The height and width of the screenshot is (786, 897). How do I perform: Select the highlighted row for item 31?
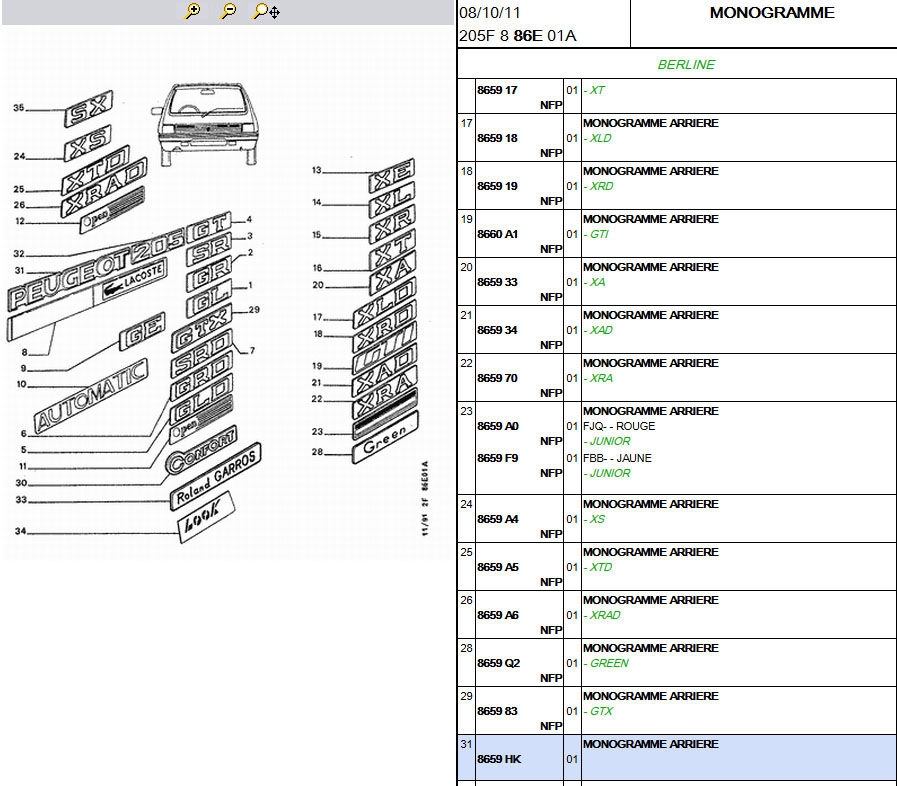tap(677, 758)
